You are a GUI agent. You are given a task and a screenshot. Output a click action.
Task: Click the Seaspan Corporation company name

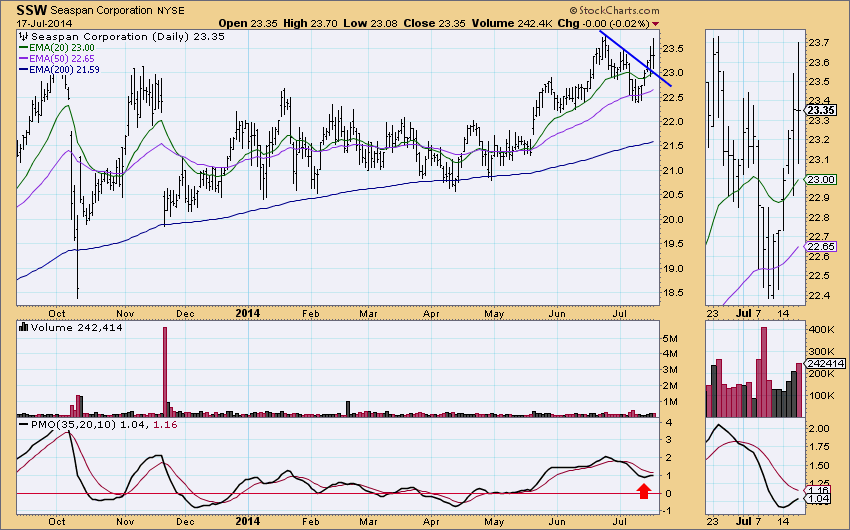coord(102,10)
